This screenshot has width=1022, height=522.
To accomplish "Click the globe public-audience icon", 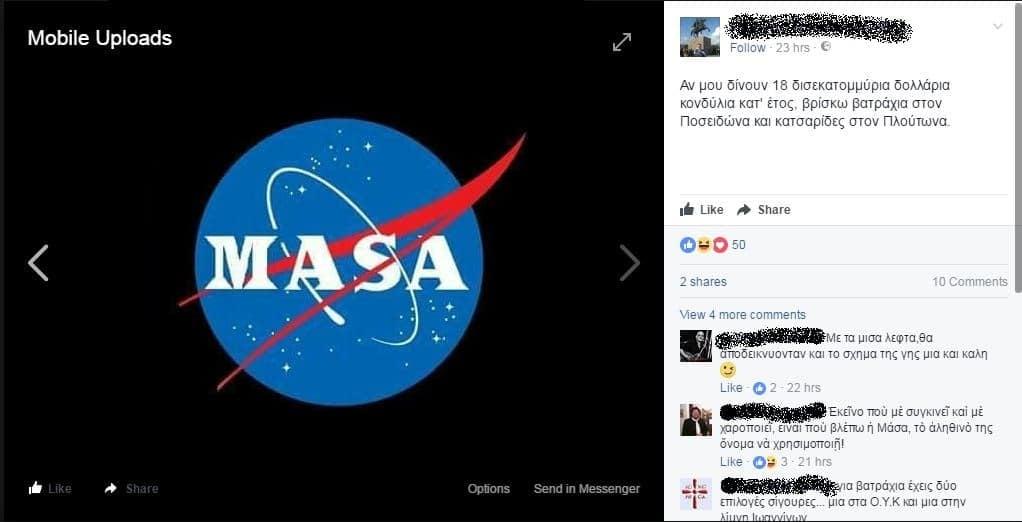I will point(825,48).
